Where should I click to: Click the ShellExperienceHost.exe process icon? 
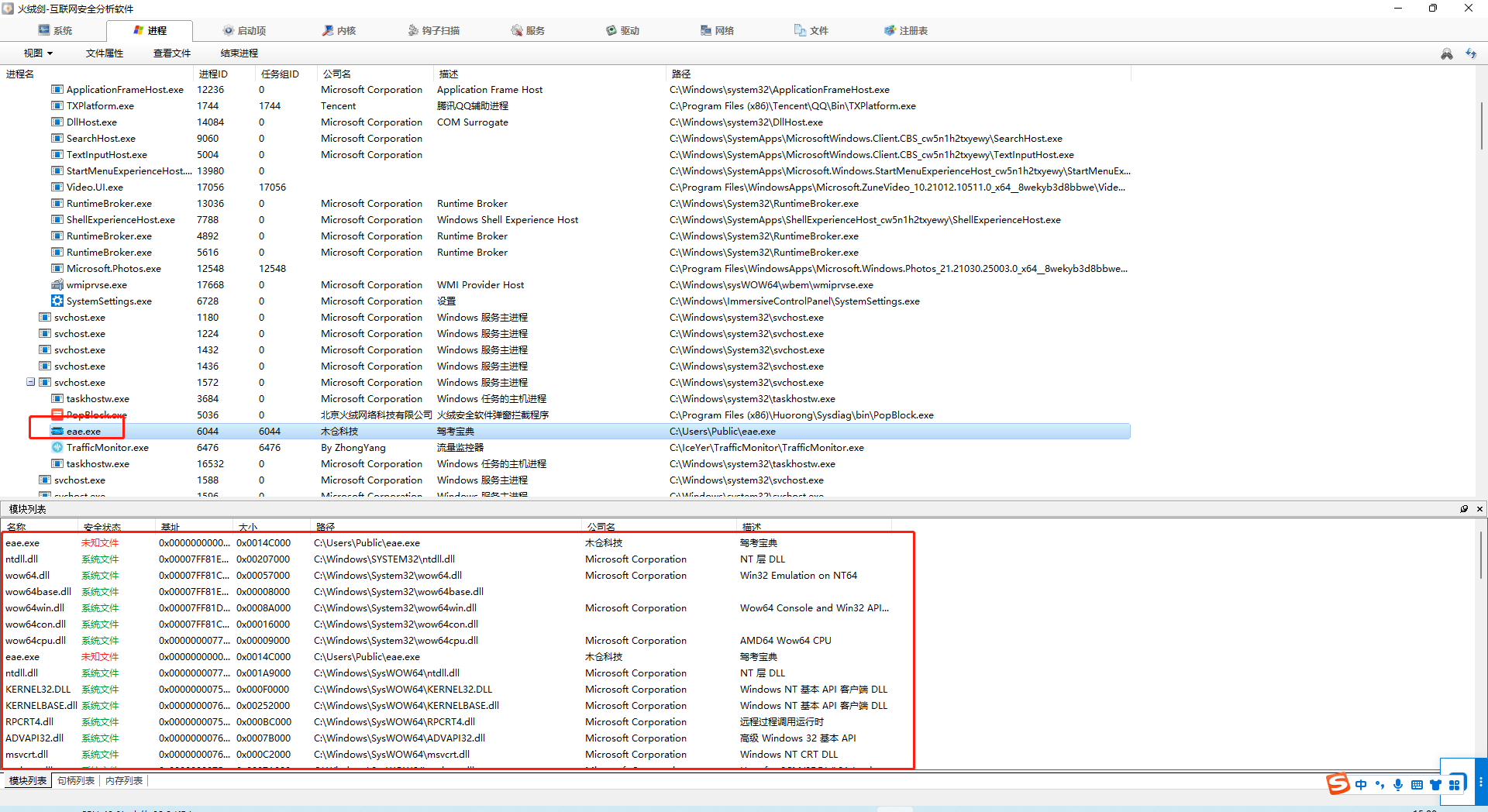pos(57,220)
